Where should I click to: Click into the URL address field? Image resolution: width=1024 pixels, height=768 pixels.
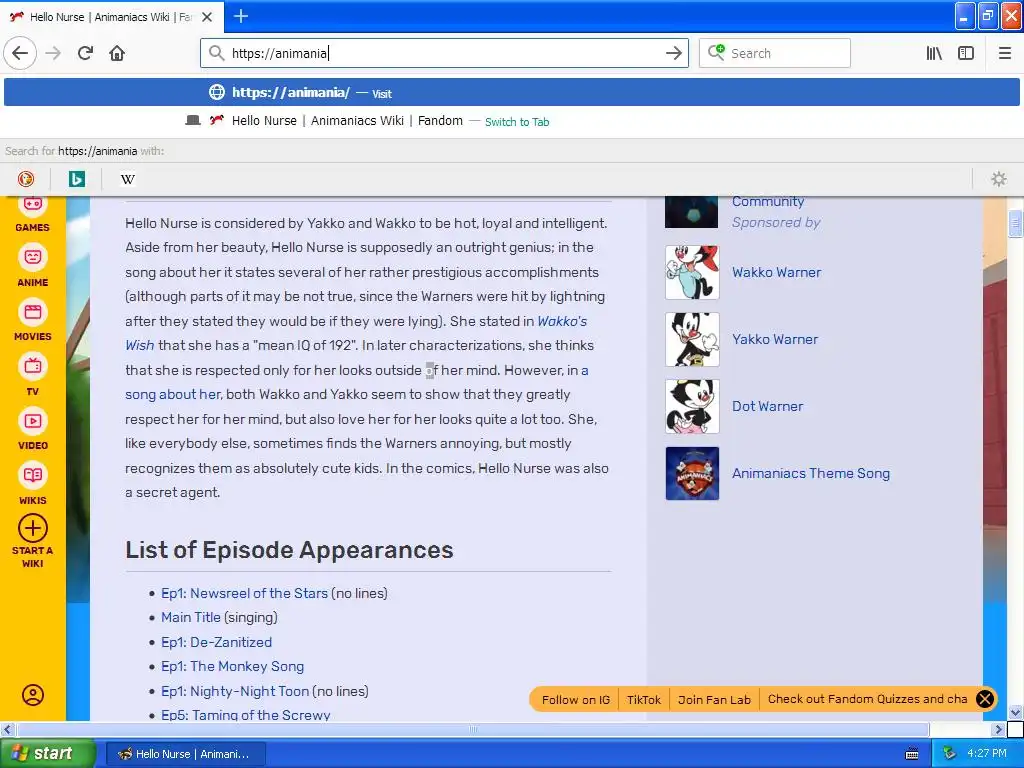click(444, 53)
